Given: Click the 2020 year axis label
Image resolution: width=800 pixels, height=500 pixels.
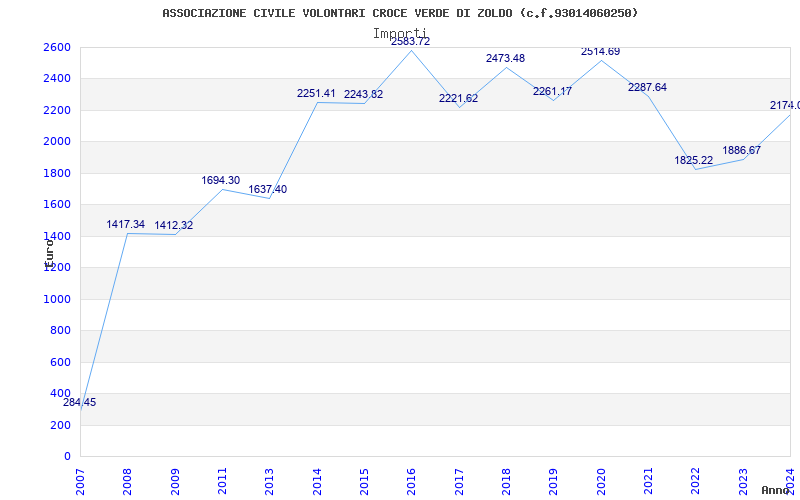Looking at the screenshot, I should tap(601, 479).
